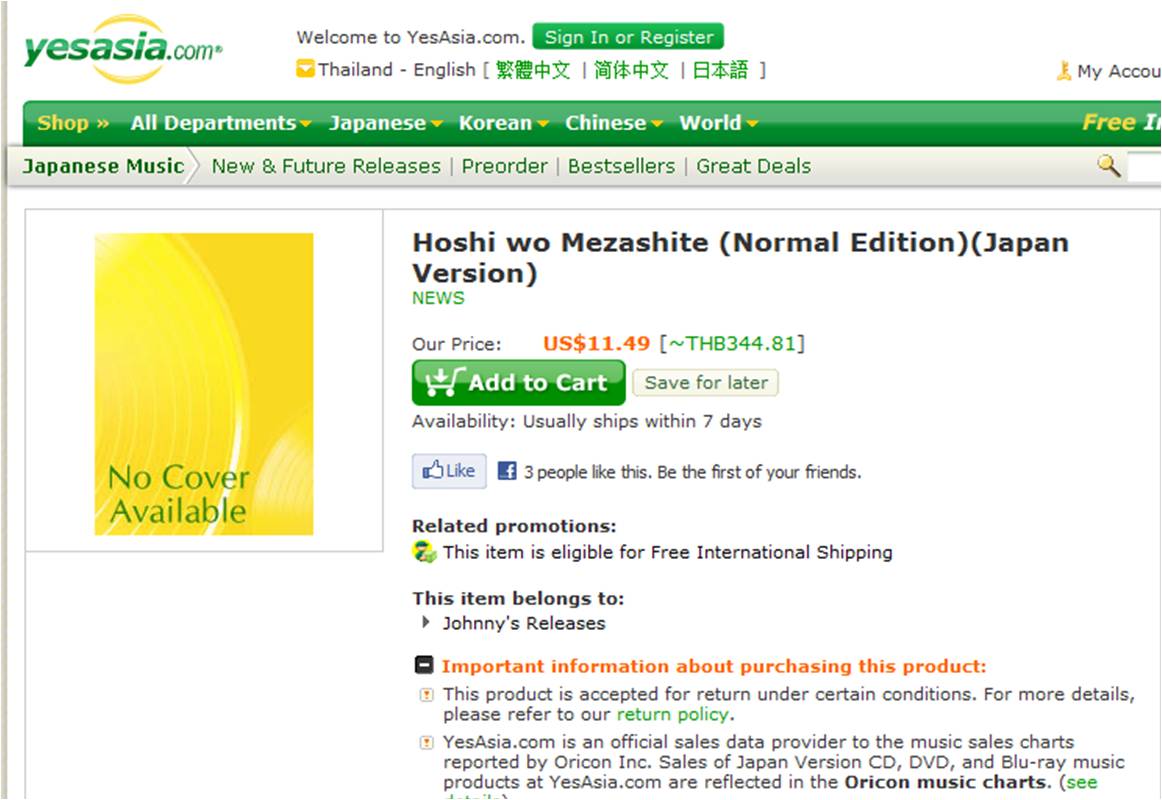Click the Facebook logo icon
1162x800 pixels.
coord(507,471)
